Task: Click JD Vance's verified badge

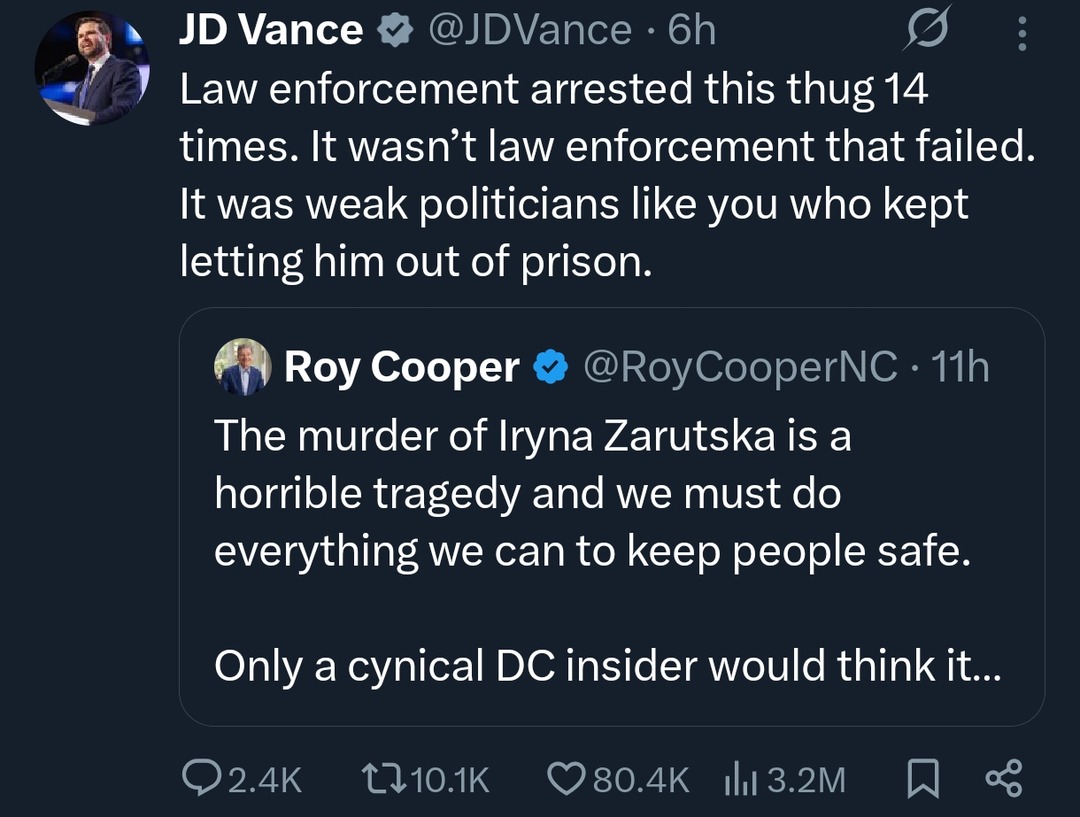Action: coord(395,32)
